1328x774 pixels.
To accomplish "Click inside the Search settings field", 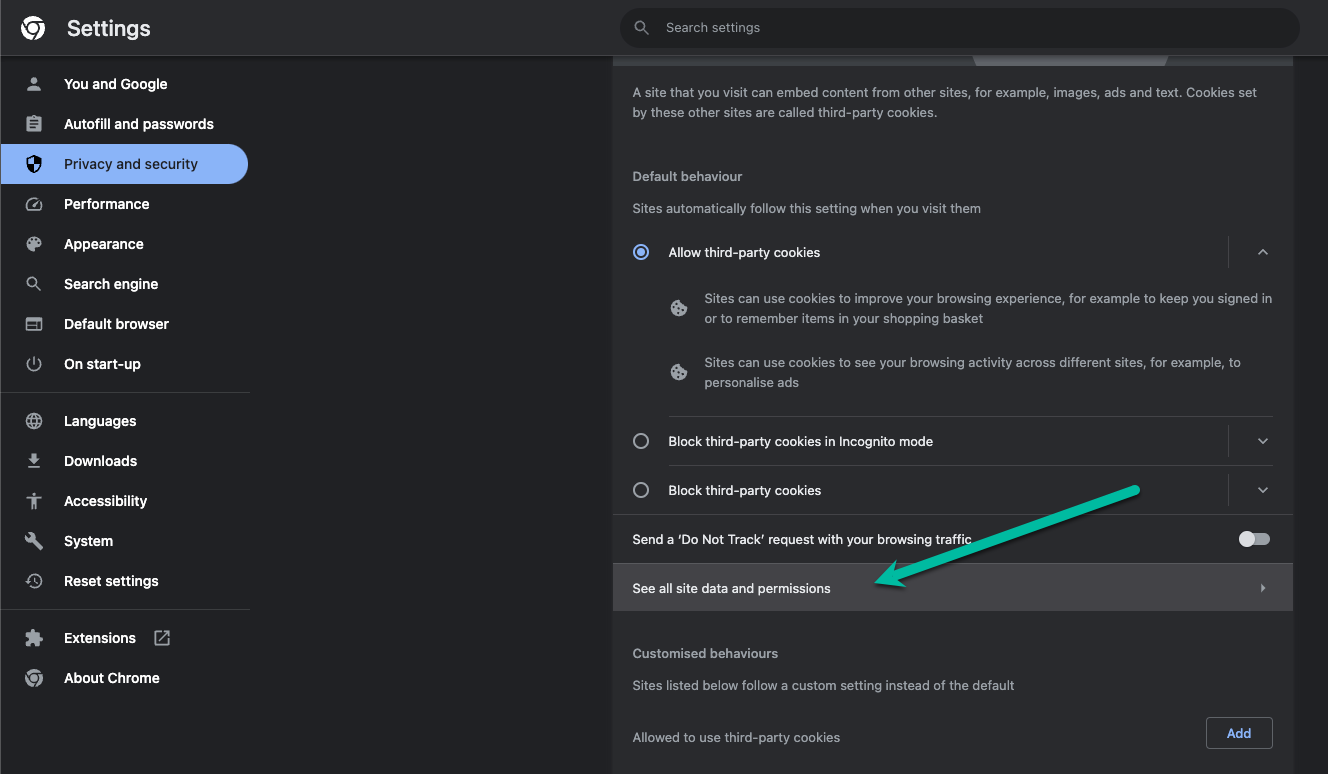I will [958, 27].
